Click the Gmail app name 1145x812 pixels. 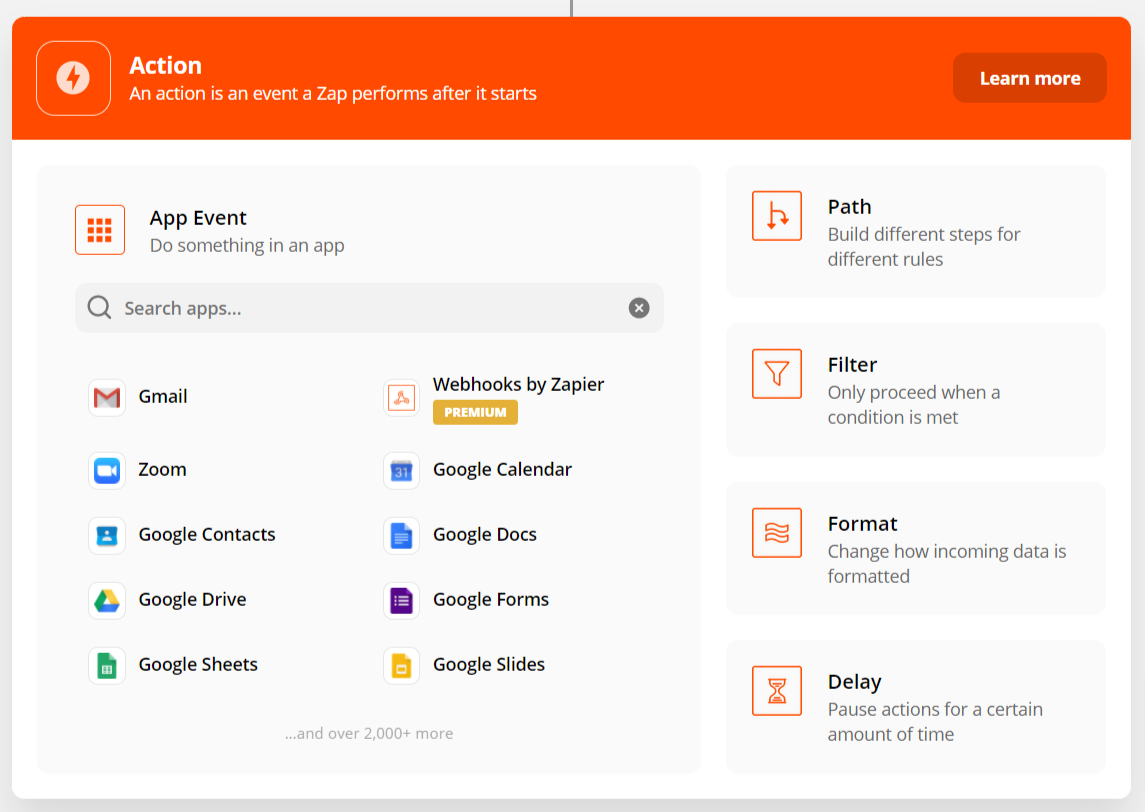[163, 397]
